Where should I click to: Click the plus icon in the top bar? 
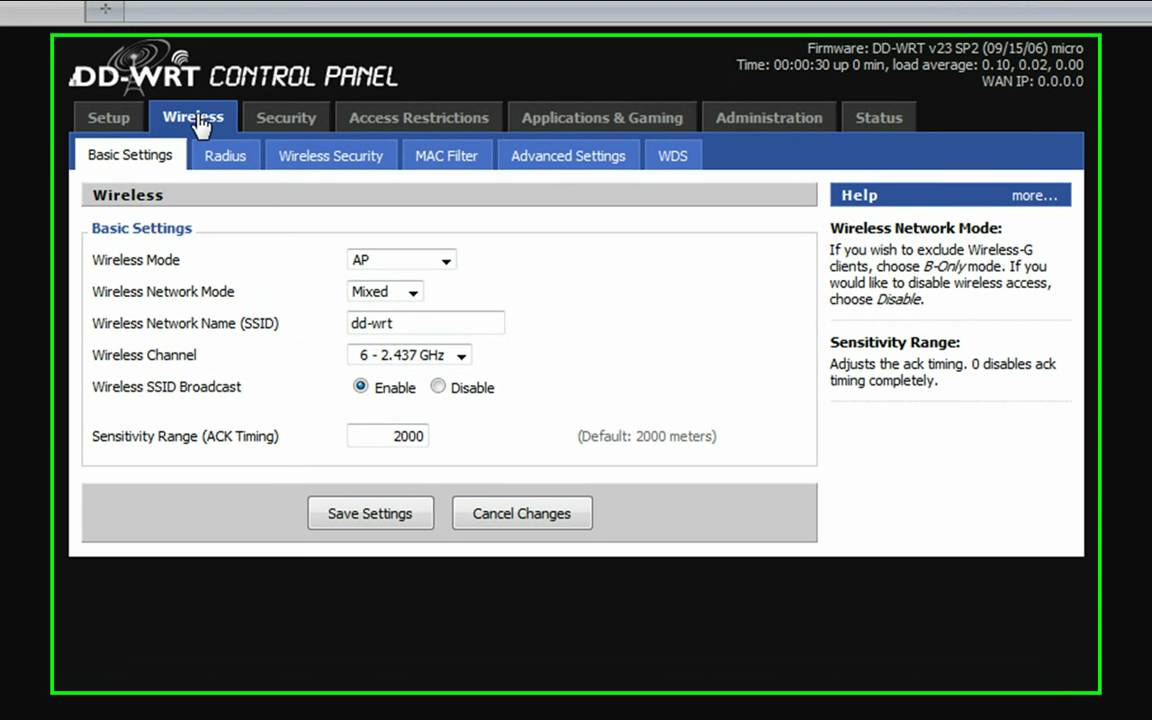105,10
